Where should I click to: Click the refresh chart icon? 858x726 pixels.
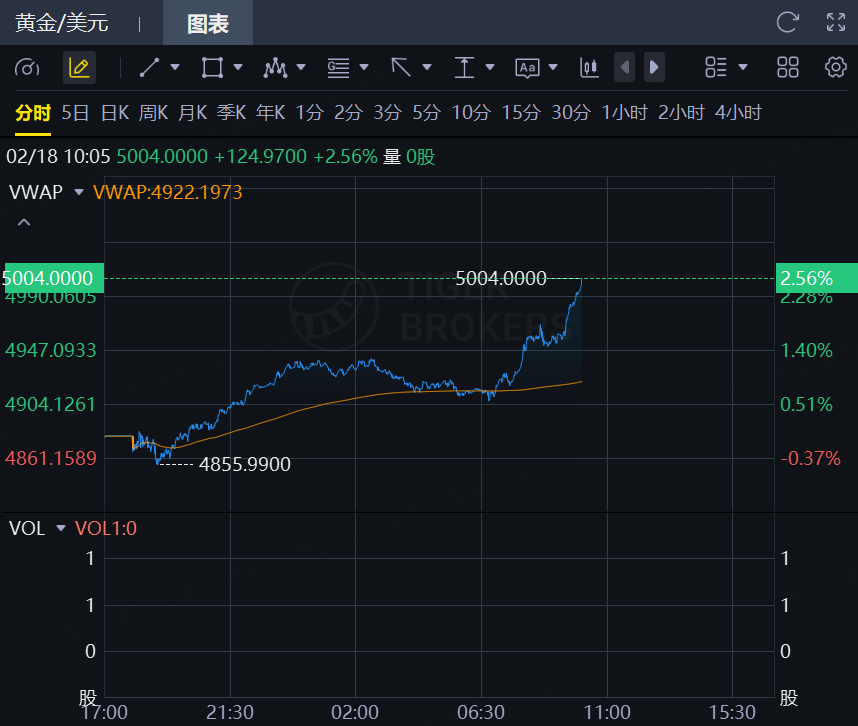pos(788,22)
